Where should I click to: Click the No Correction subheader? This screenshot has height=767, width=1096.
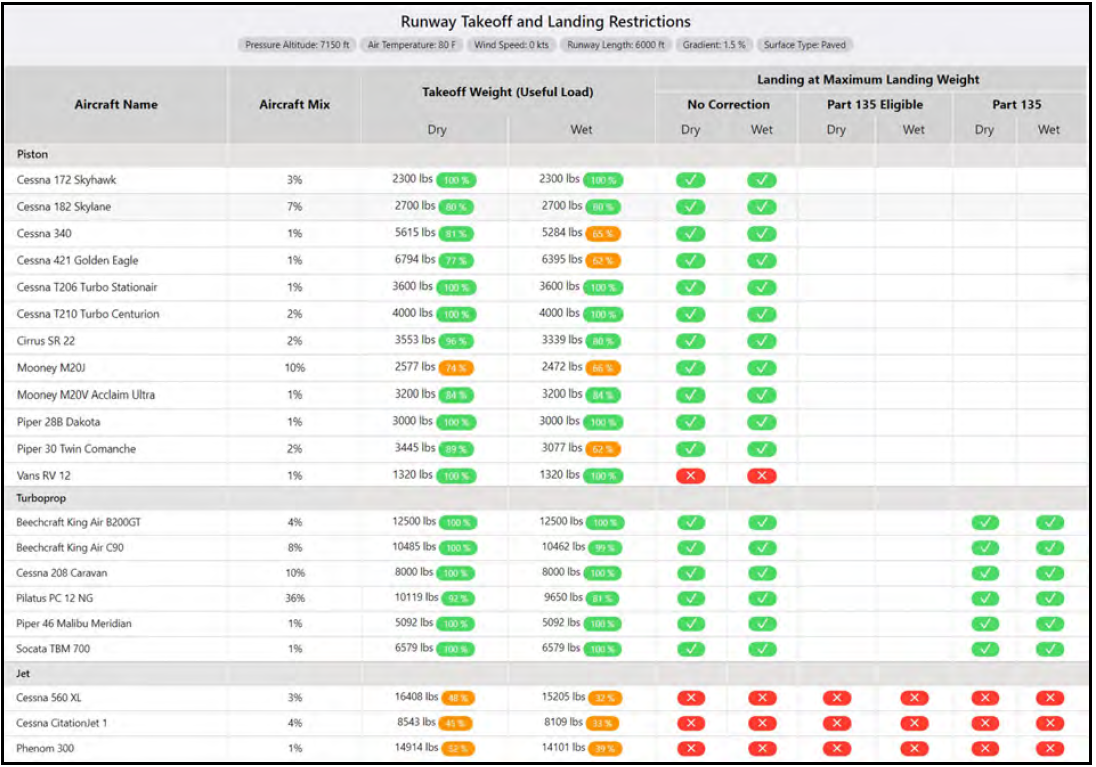coord(728,104)
